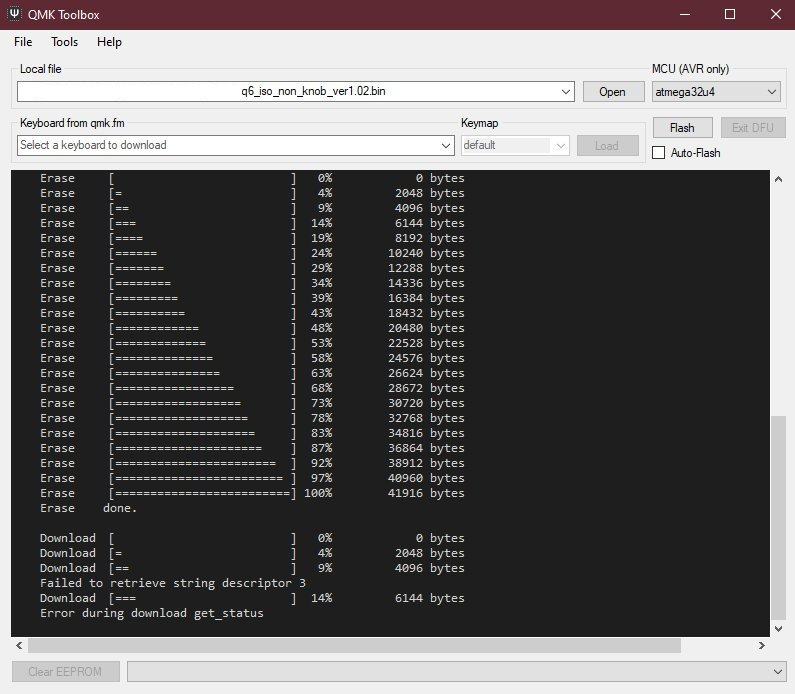Click the Load button

pyautogui.click(x=607, y=145)
